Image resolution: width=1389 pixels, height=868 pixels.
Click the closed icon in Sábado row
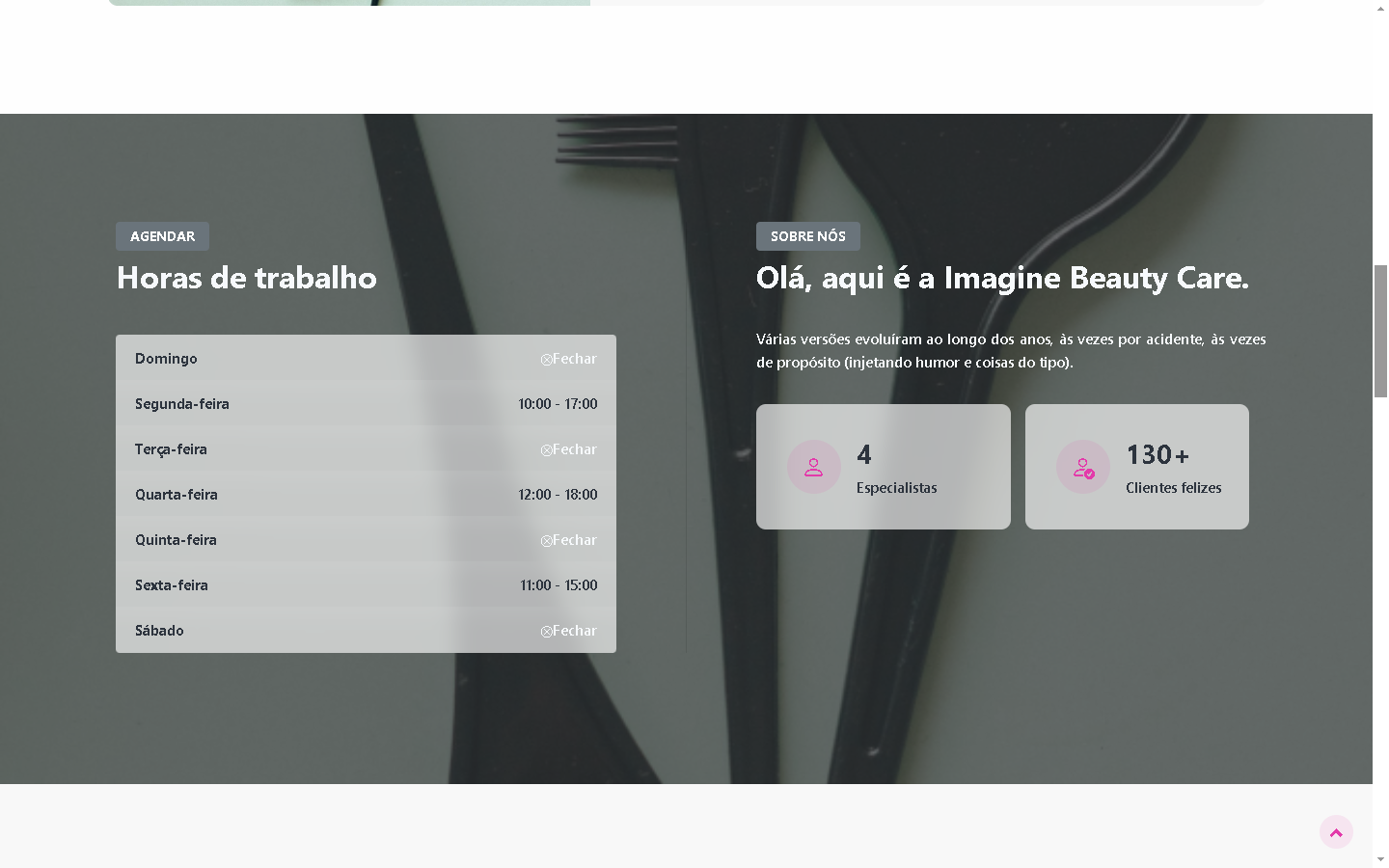547,632
